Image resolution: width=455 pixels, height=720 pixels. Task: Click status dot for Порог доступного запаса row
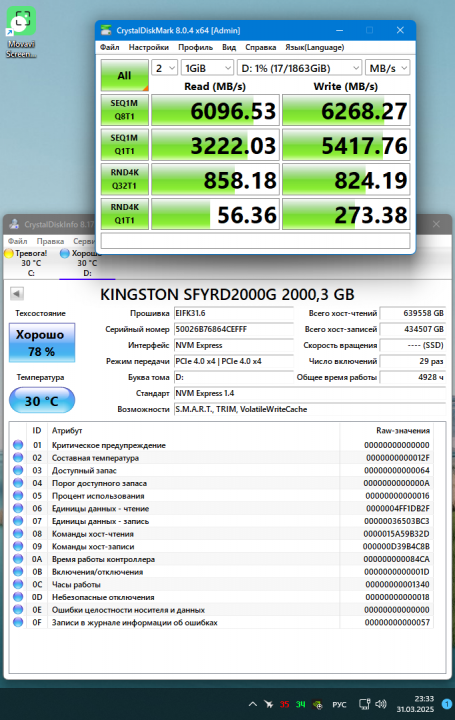click(x=18, y=483)
